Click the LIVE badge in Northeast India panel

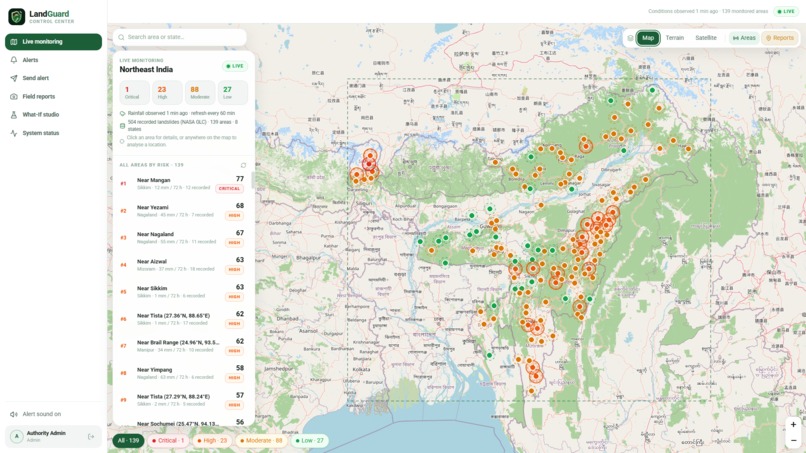235,66
